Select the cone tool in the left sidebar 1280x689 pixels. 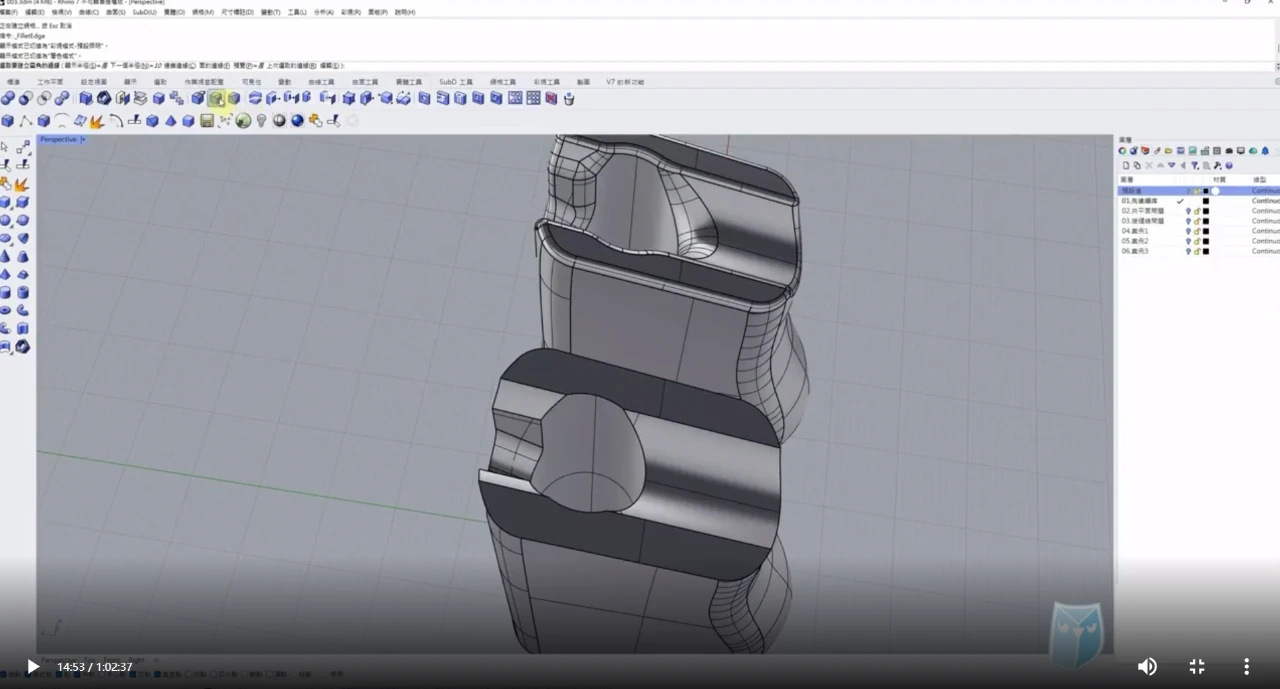pyautogui.click(x=5, y=256)
